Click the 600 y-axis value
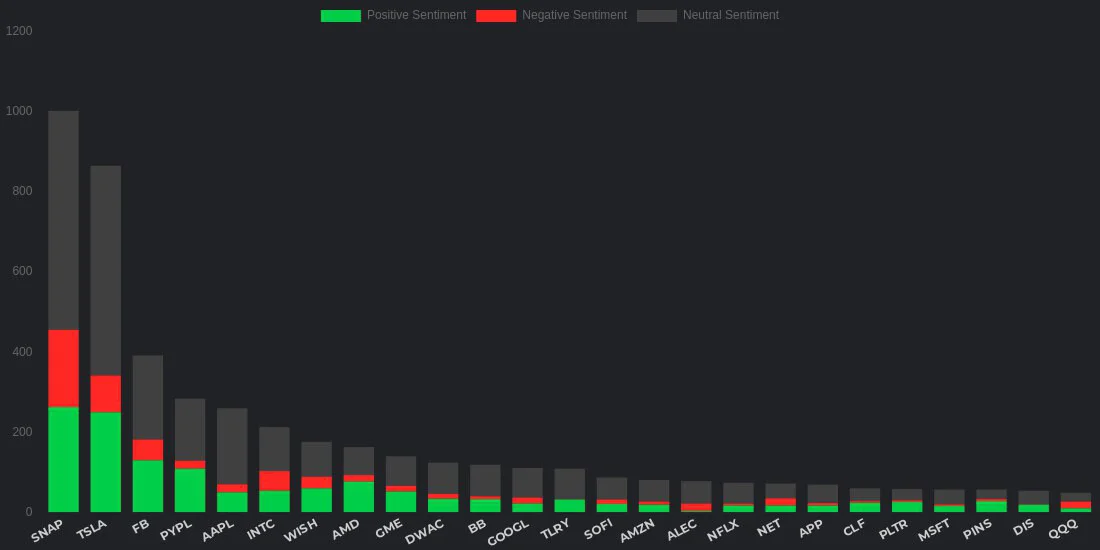 point(21,271)
